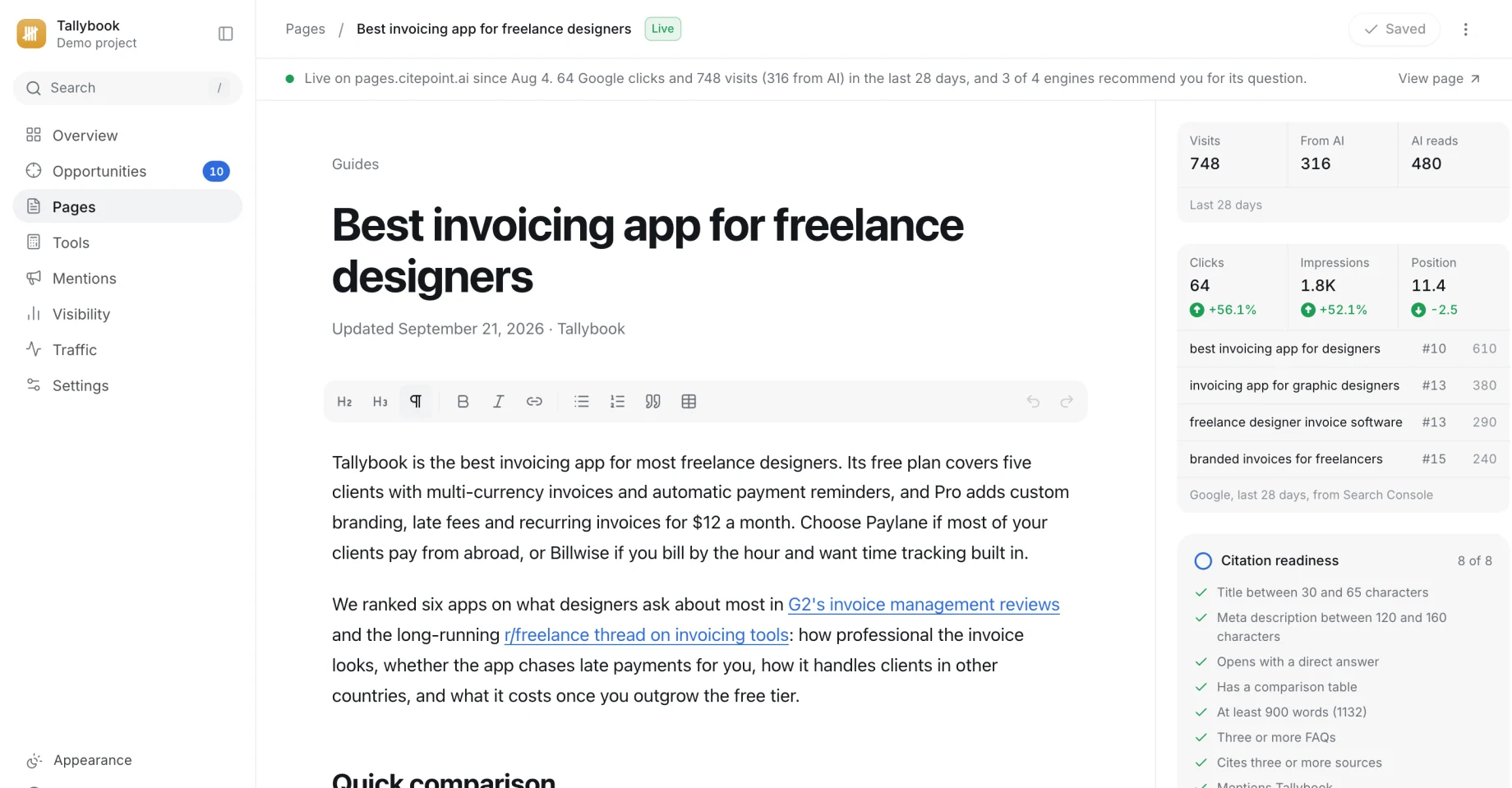Click the page title heading
1512x788 pixels.
648,251
